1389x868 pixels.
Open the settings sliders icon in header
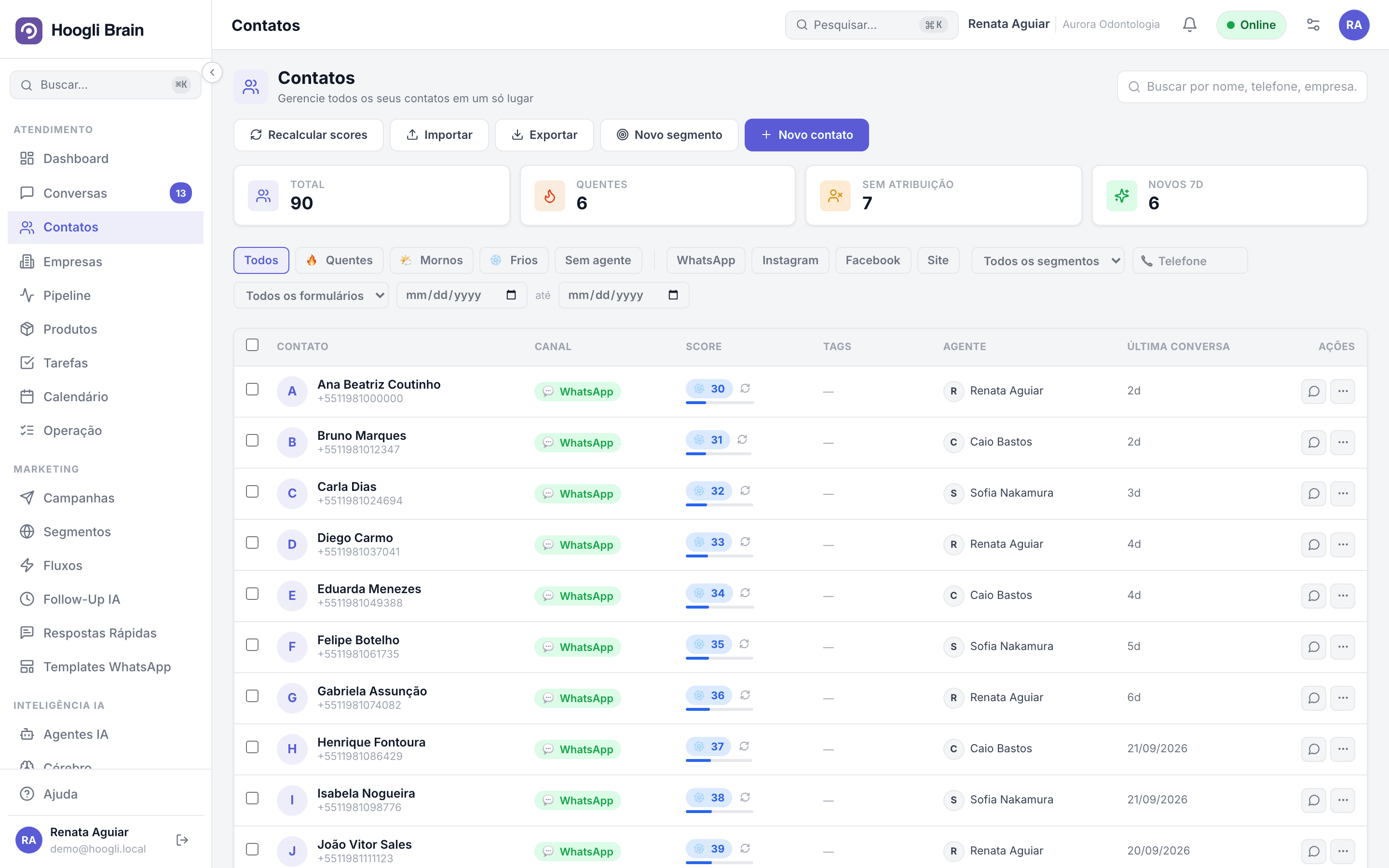click(x=1313, y=25)
